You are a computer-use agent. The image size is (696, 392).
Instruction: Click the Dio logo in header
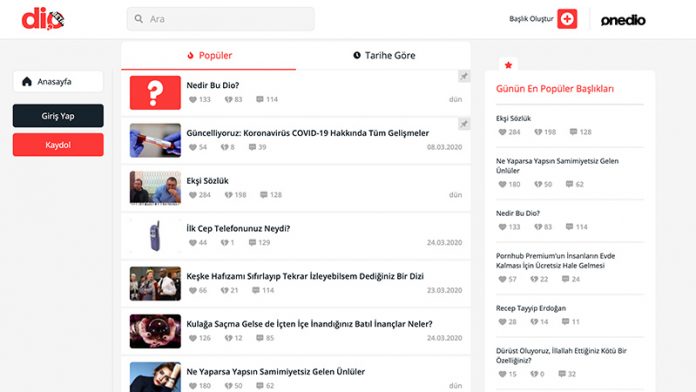pos(43,19)
